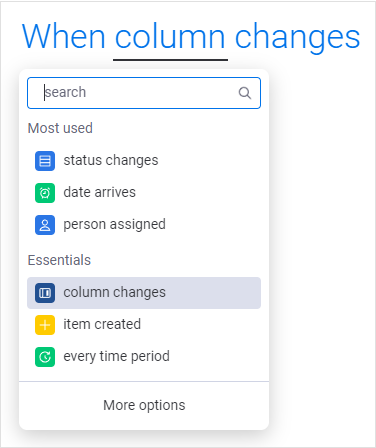
Task: Click the word changes in the heading
Action: (298, 38)
